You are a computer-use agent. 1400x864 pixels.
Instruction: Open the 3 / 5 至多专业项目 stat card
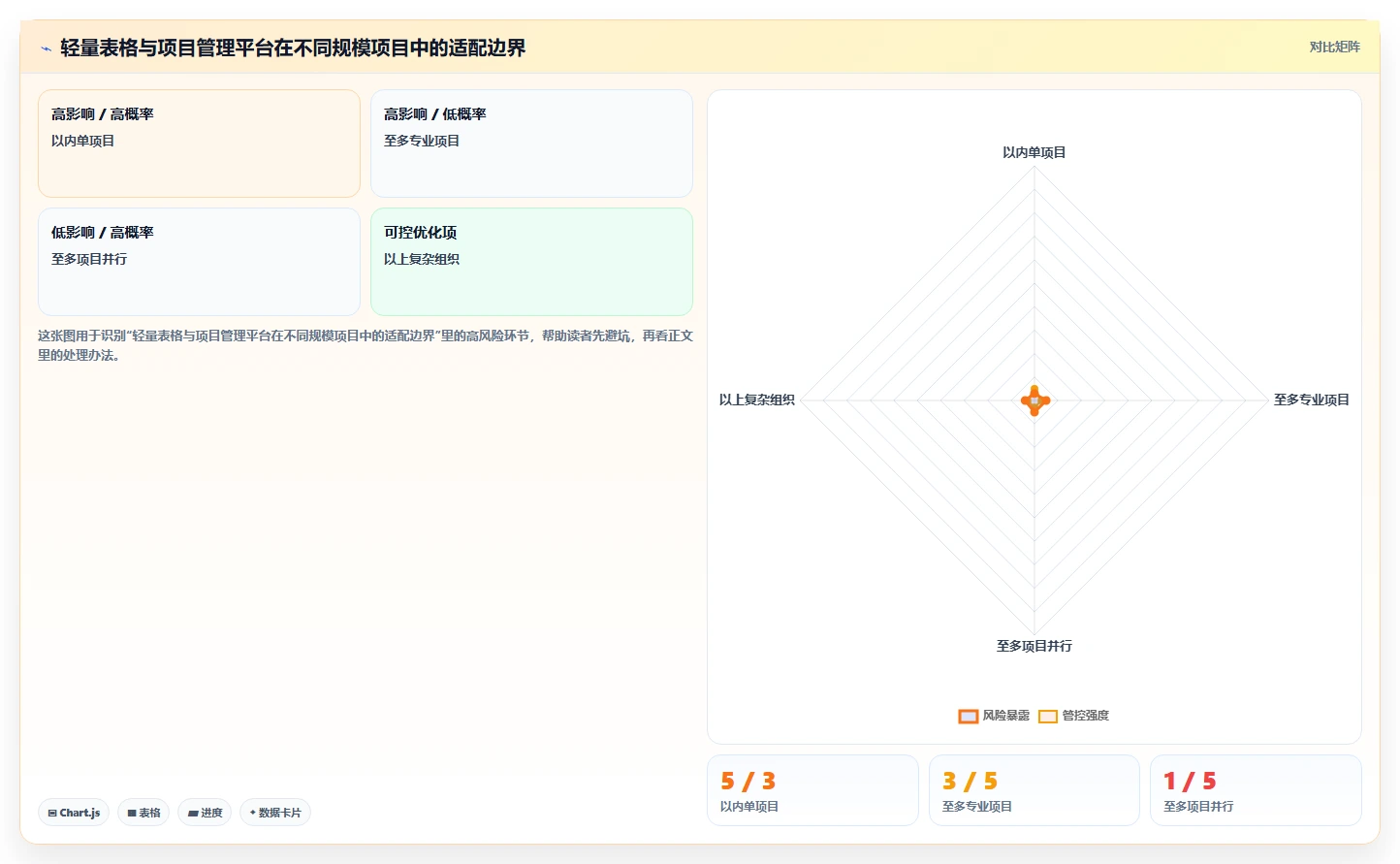click(x=1034, y=790)
